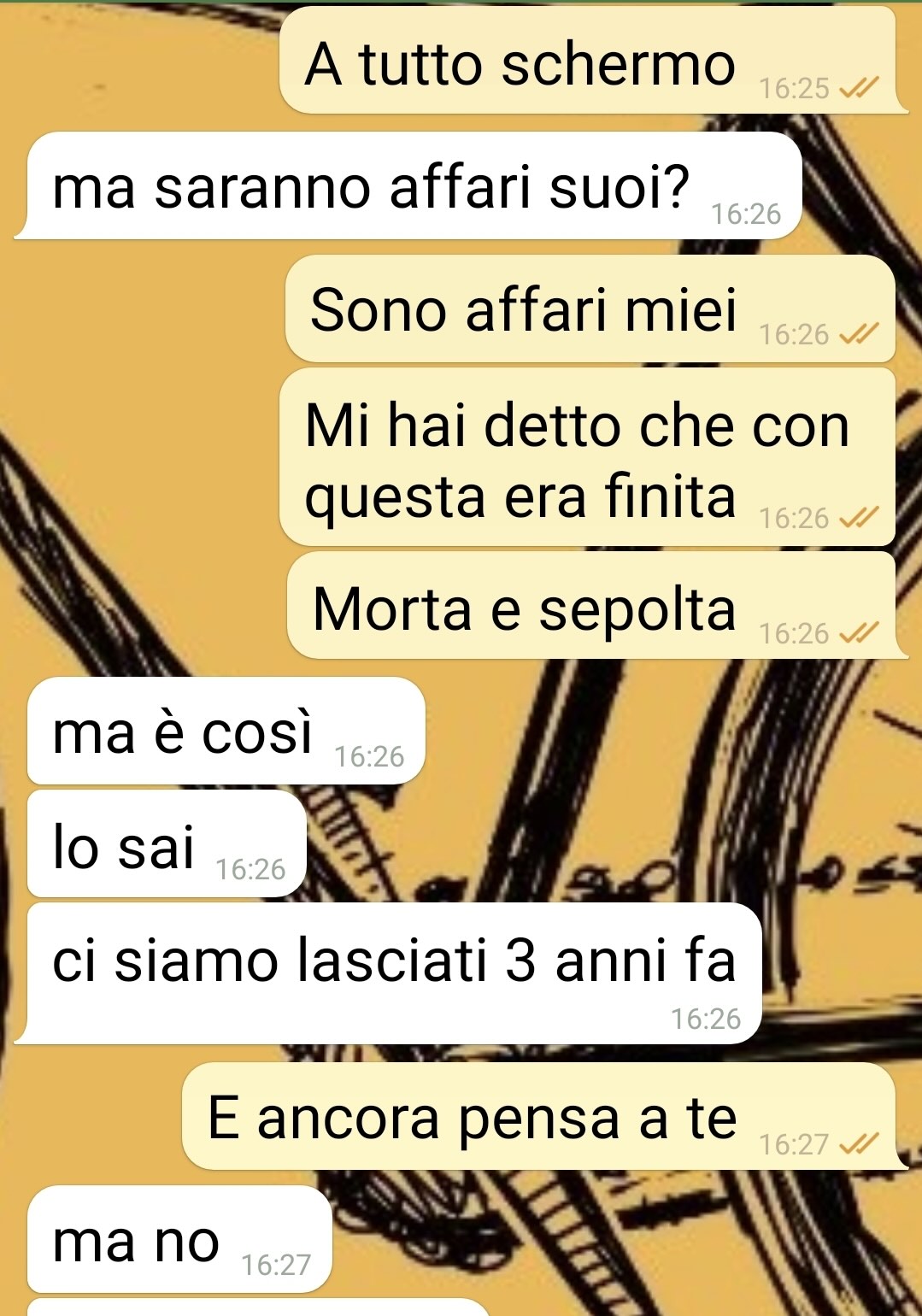Select the 'ma no' message bubble
The width and height of the screenshot is (922, 1316).
(179, 1239)
